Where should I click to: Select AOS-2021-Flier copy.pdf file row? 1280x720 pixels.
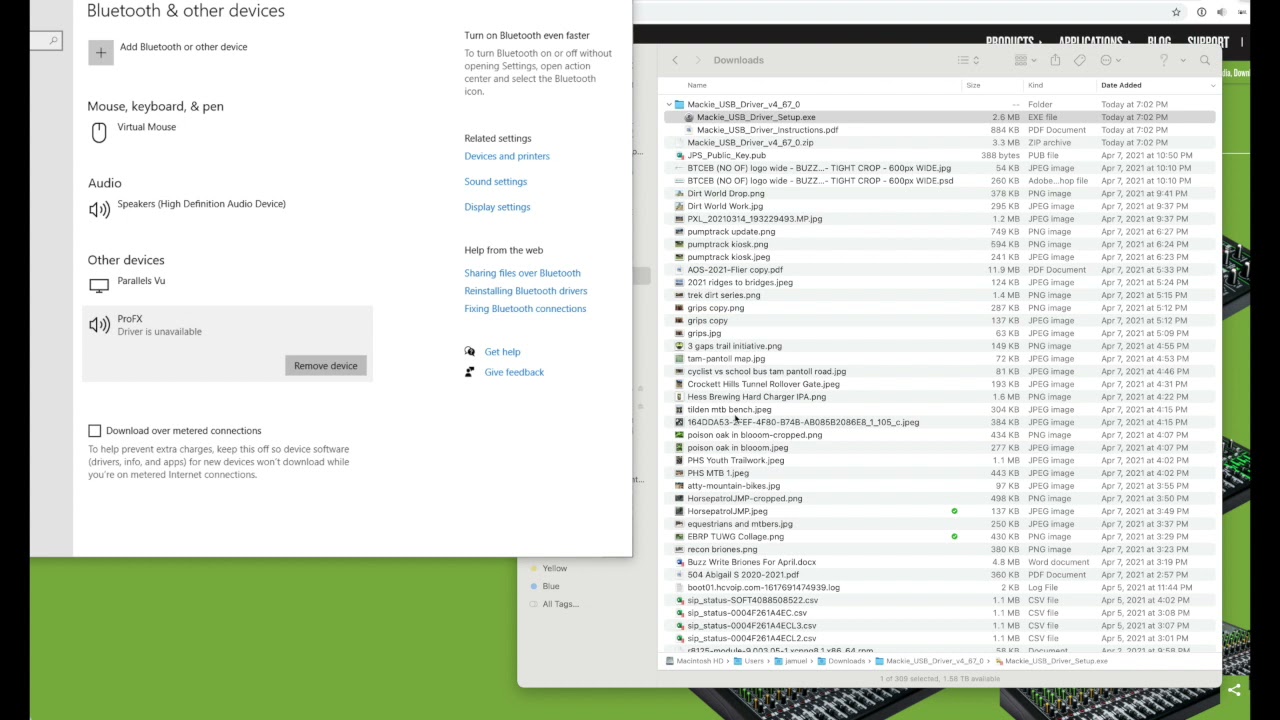[x=940, y=270]
